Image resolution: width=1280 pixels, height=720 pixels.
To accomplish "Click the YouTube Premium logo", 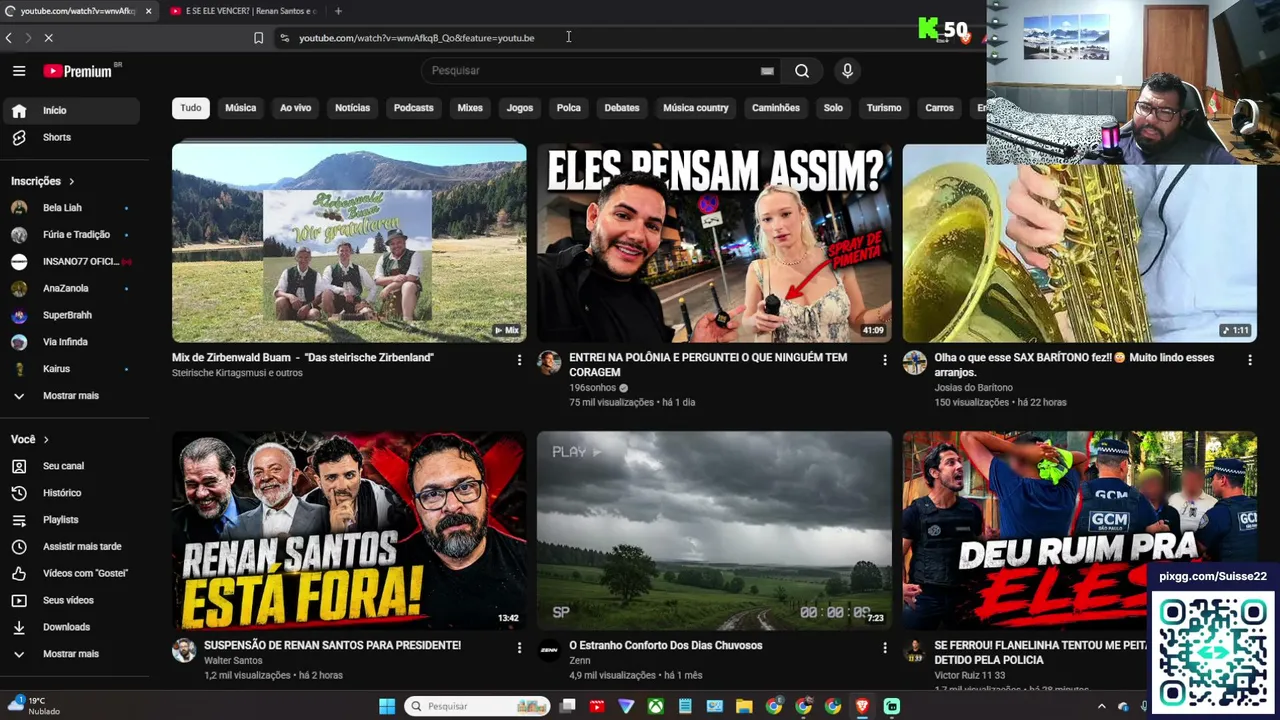I will tap(82, 71).
